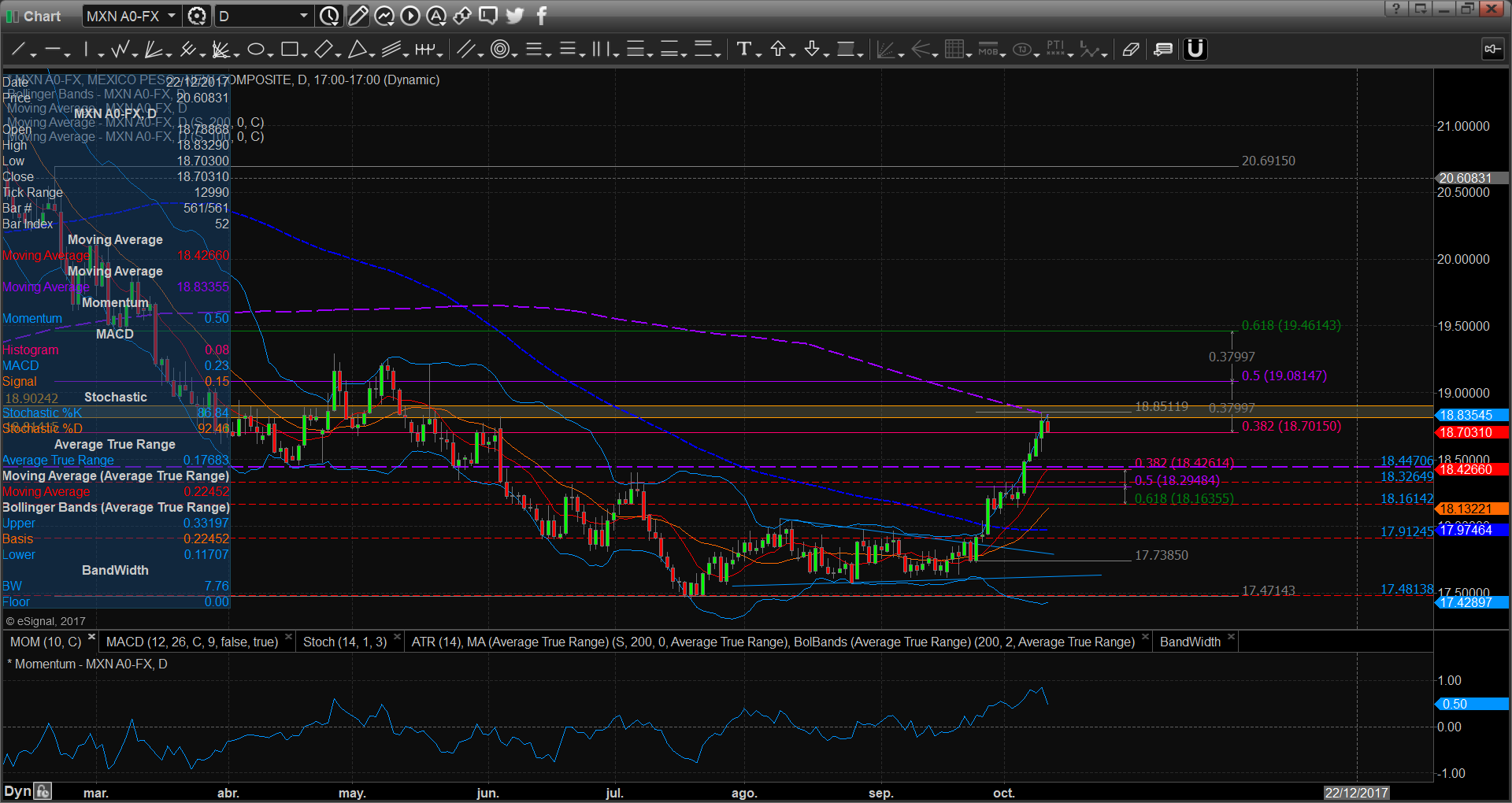The width and height of the screenshot is (1512, 803).
Task: Select the down arrow marker tool
Action: tap(812, 50)
